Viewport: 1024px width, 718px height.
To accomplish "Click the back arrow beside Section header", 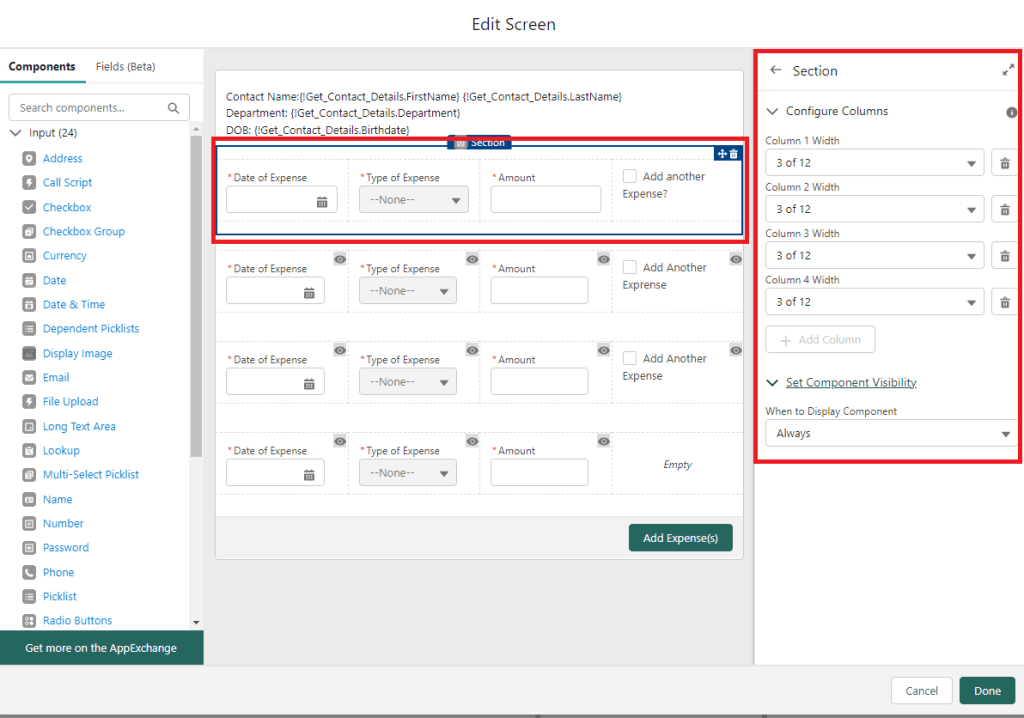I will pos(776,71).
